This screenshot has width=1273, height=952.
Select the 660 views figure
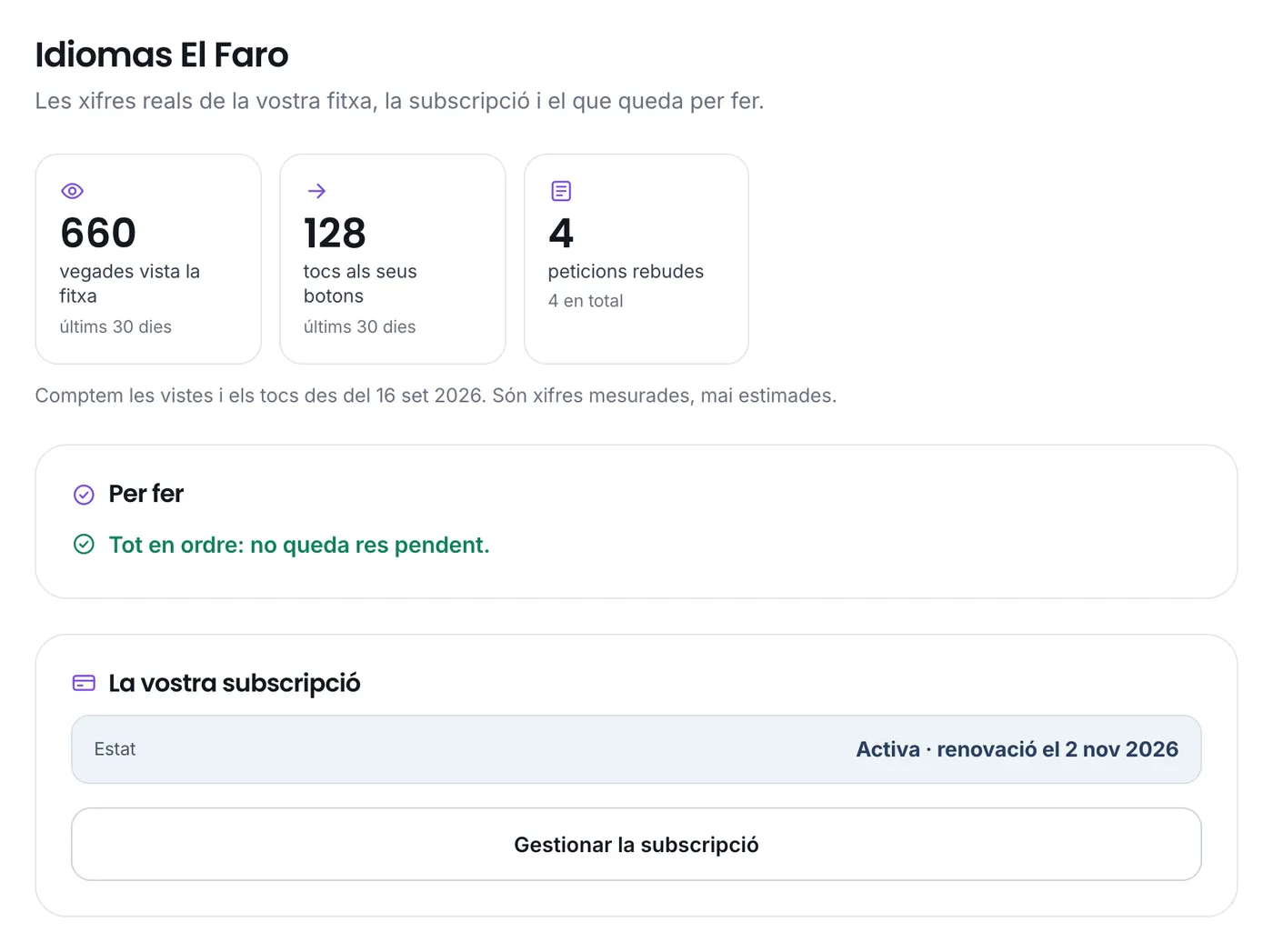click(98, 233)
